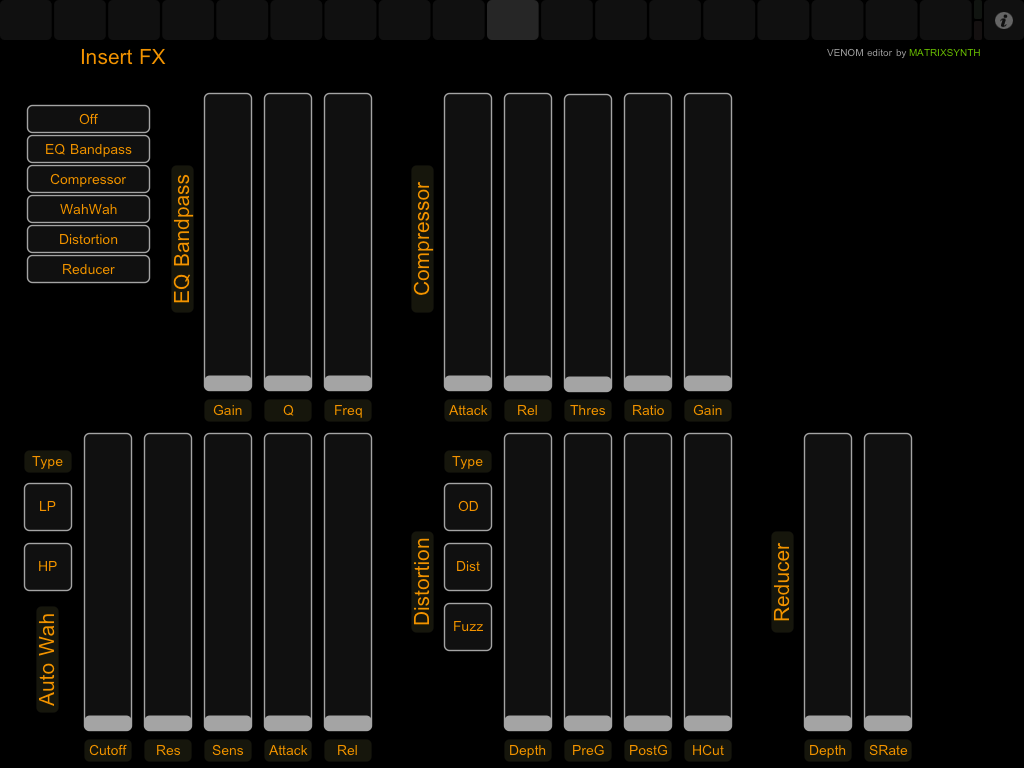Screen dimensions: 1024x768
Task: Select the Dist distortion mode
Action: click(468, 567)
